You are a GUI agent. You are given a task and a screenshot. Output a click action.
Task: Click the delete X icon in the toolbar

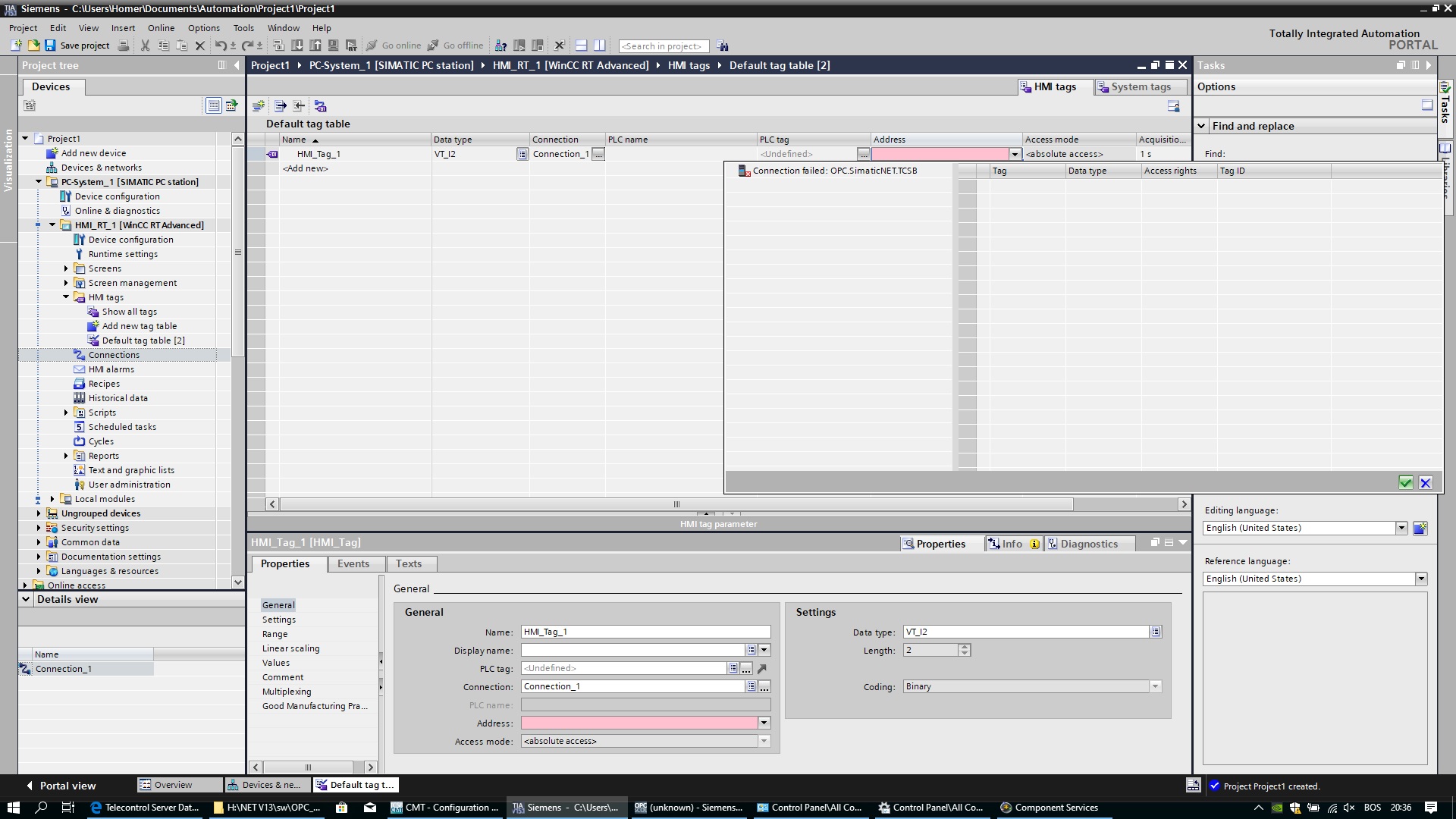point(200,45)
